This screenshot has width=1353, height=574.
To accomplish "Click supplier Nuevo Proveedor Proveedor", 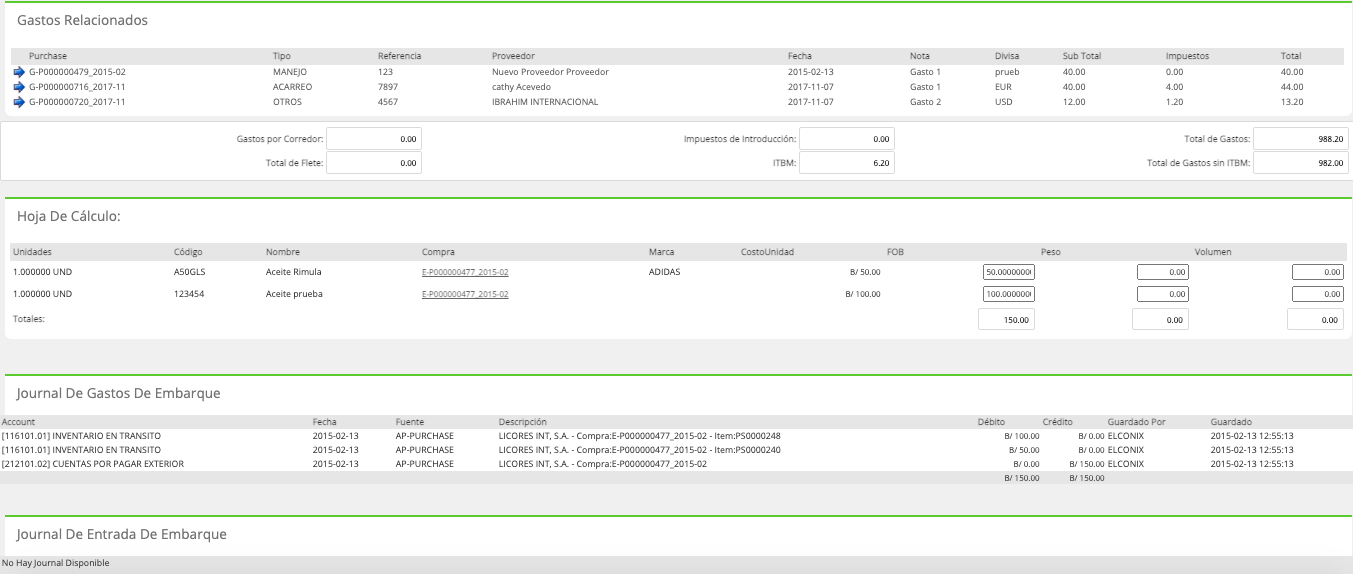I will [x=550, y=72].
